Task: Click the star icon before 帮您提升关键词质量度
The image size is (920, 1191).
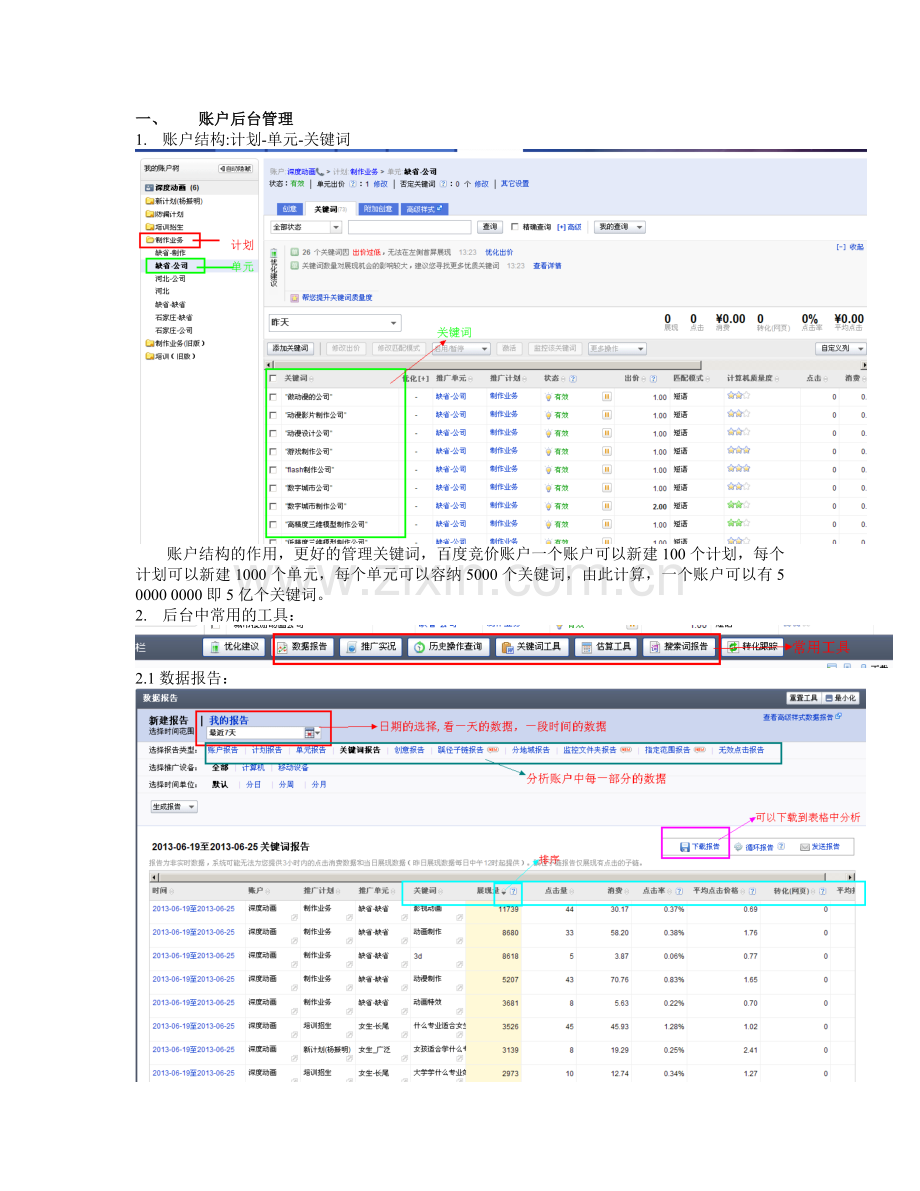Action: coord(295,298)
